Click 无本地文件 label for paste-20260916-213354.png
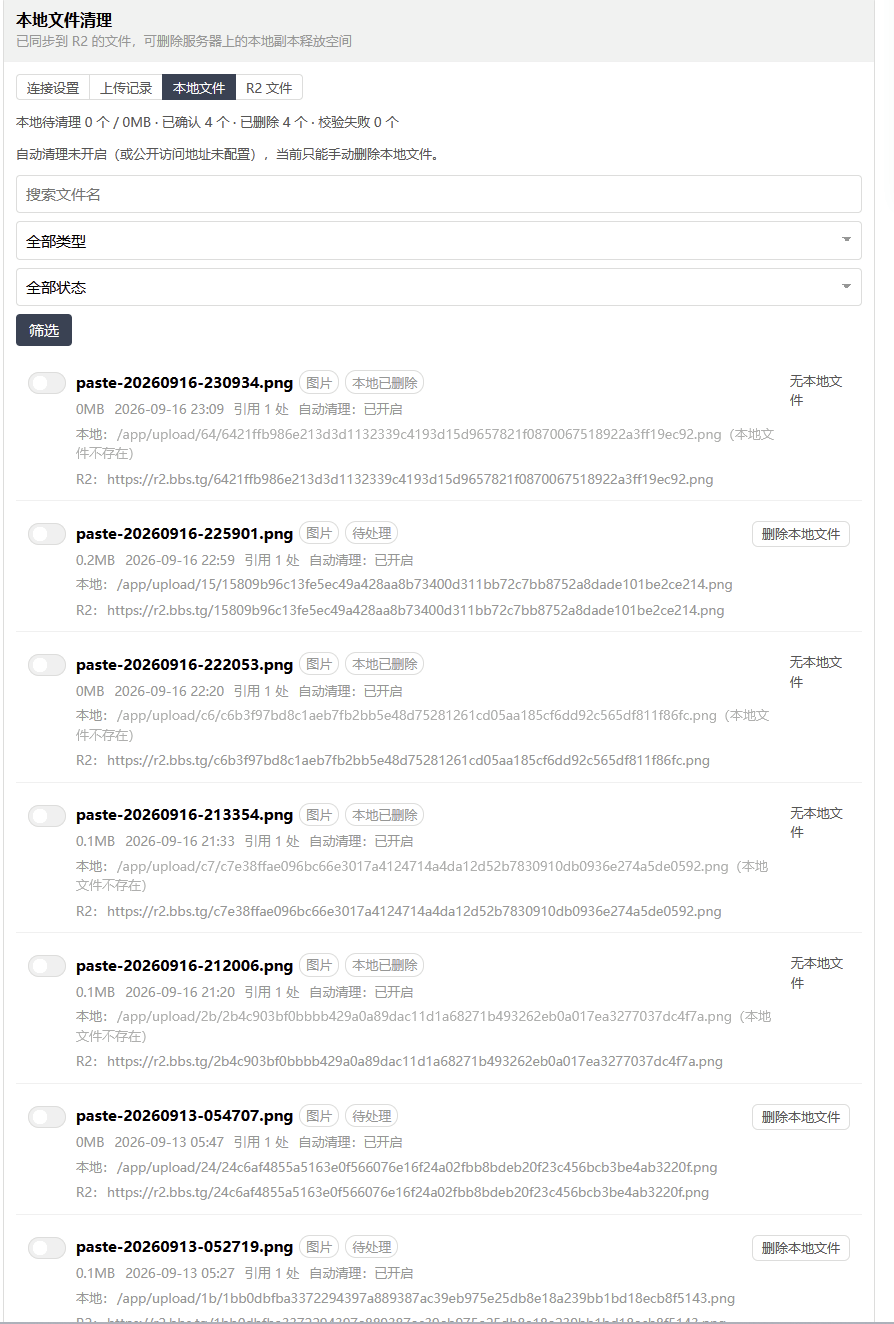Image resolution: width=894 pixels, height=1324 pixels. point(816,823)
